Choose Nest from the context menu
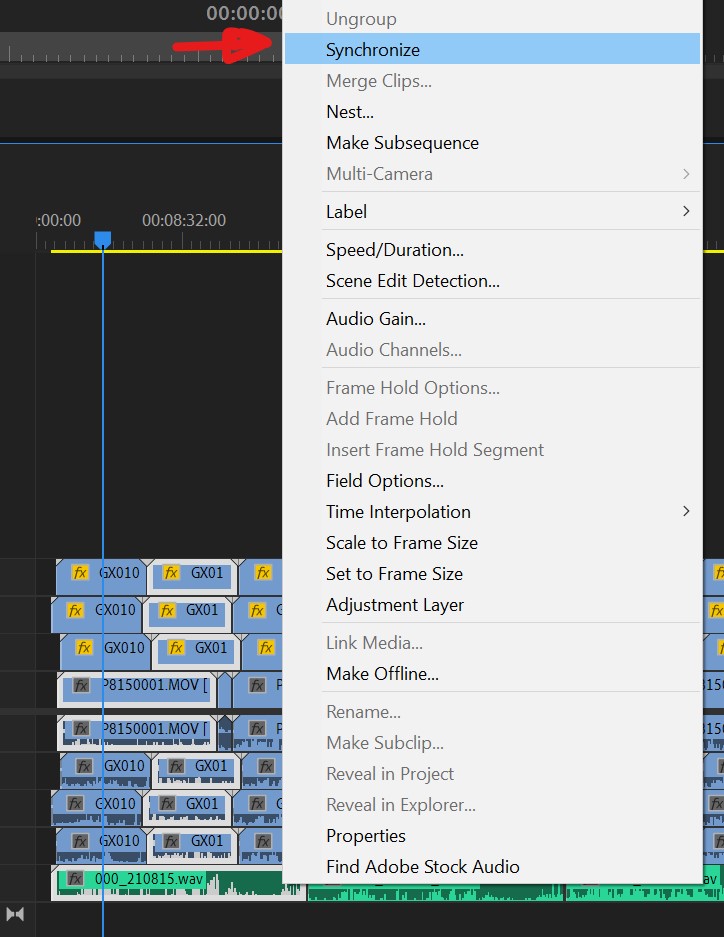This screenshot has height=937, width=724. click(x=349, y=111)
